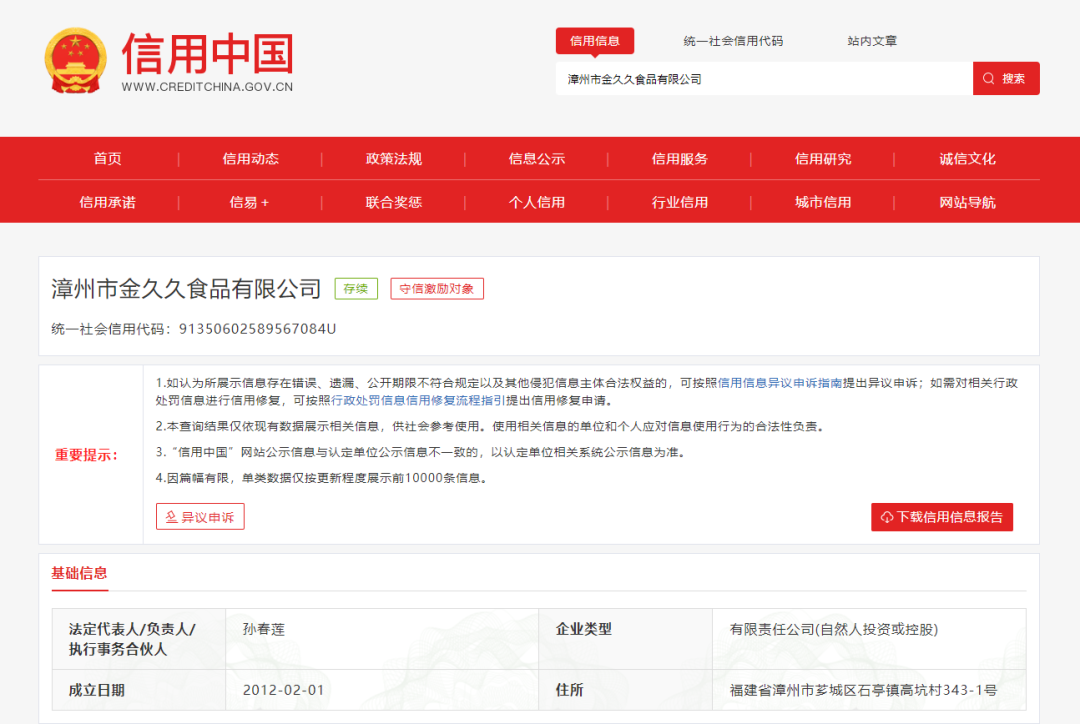
Task: Click the 成立日期 label cell
Action: click(138, 690)
